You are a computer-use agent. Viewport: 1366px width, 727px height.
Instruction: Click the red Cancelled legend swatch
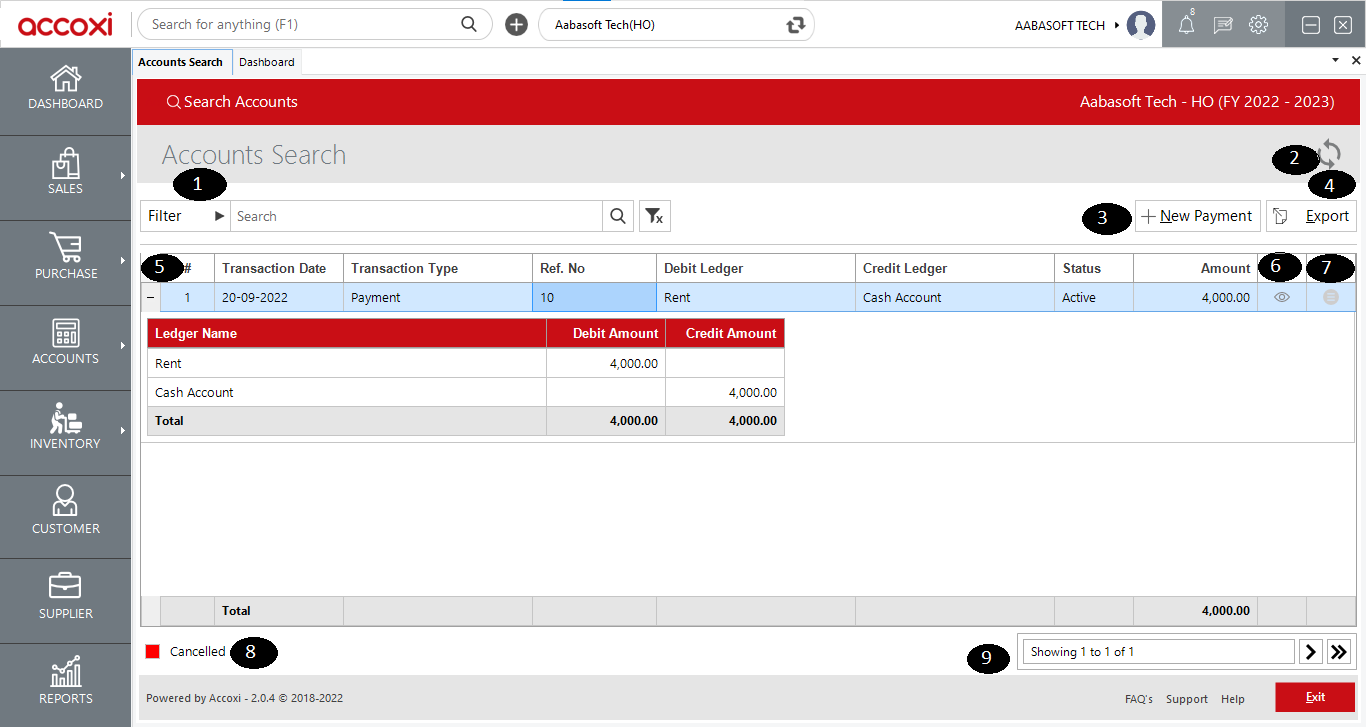(x=153, y=651)
